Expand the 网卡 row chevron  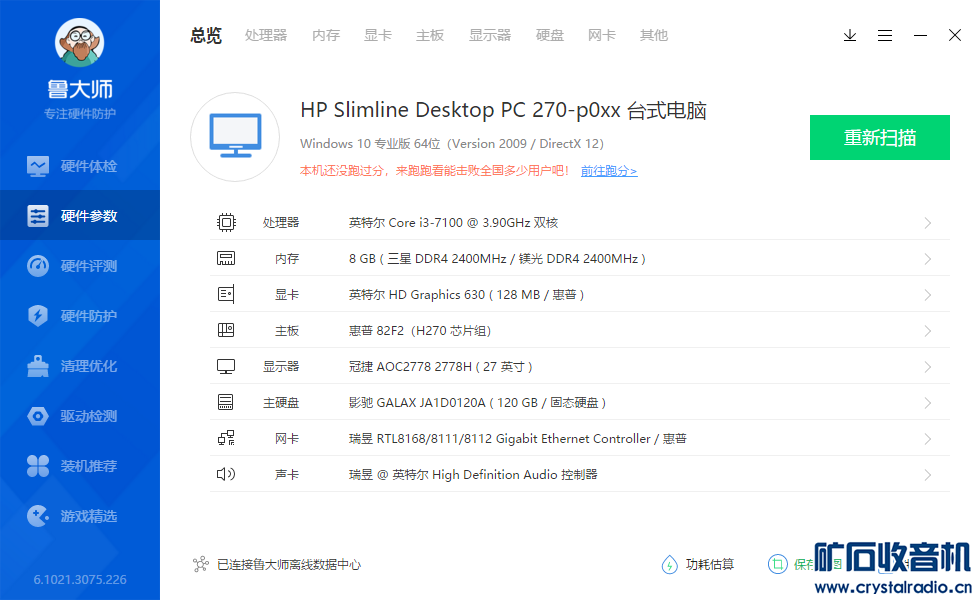click(928, 439)
